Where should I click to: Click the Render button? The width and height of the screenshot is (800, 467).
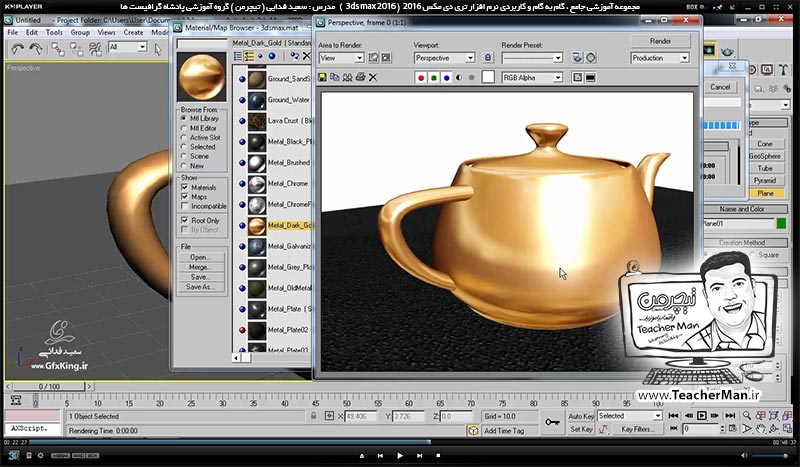pos(660,41)
